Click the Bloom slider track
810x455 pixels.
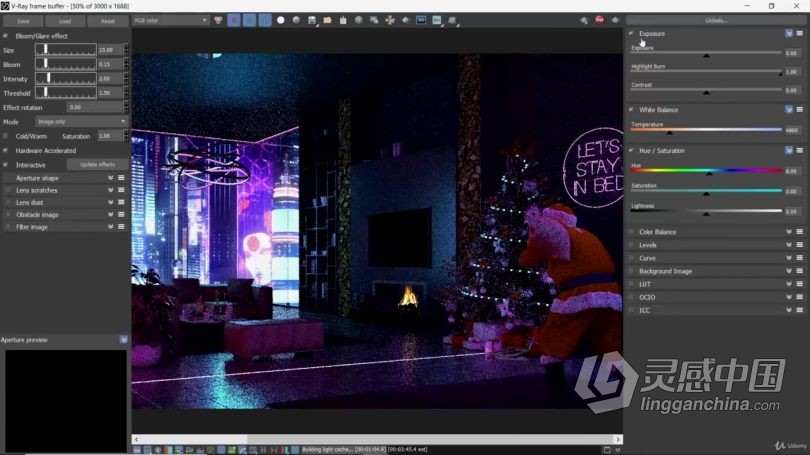click(66, 64)
